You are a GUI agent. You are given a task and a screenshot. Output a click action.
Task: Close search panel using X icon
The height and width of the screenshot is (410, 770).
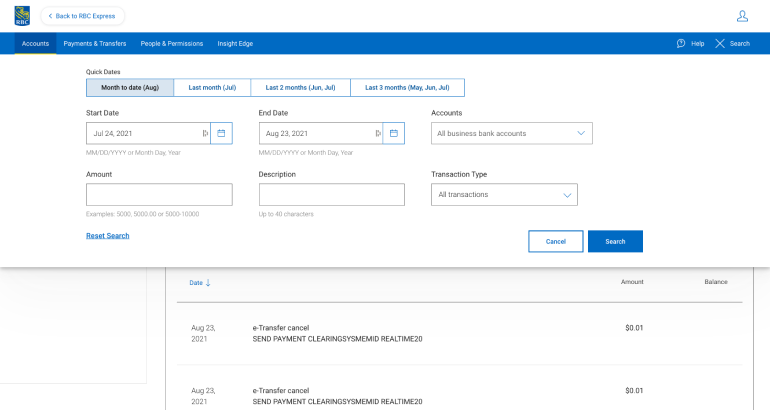[x=720, y=44]
